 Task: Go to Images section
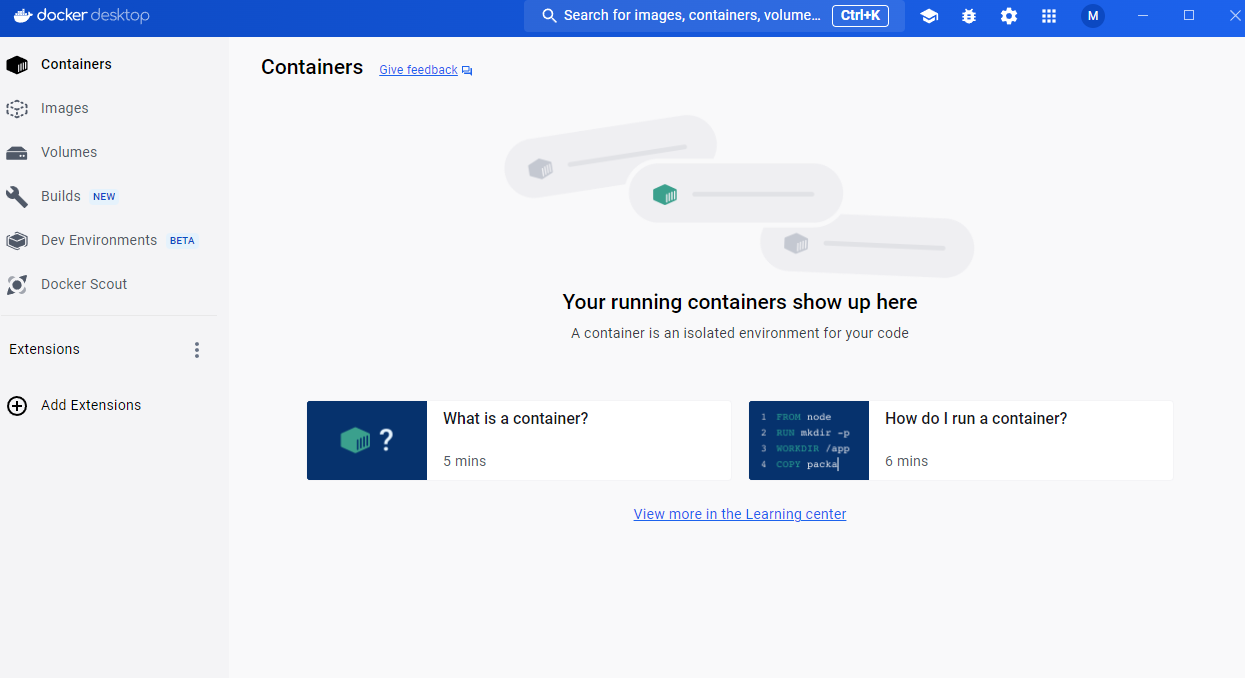pyautogui.click(x=108, y=109)
